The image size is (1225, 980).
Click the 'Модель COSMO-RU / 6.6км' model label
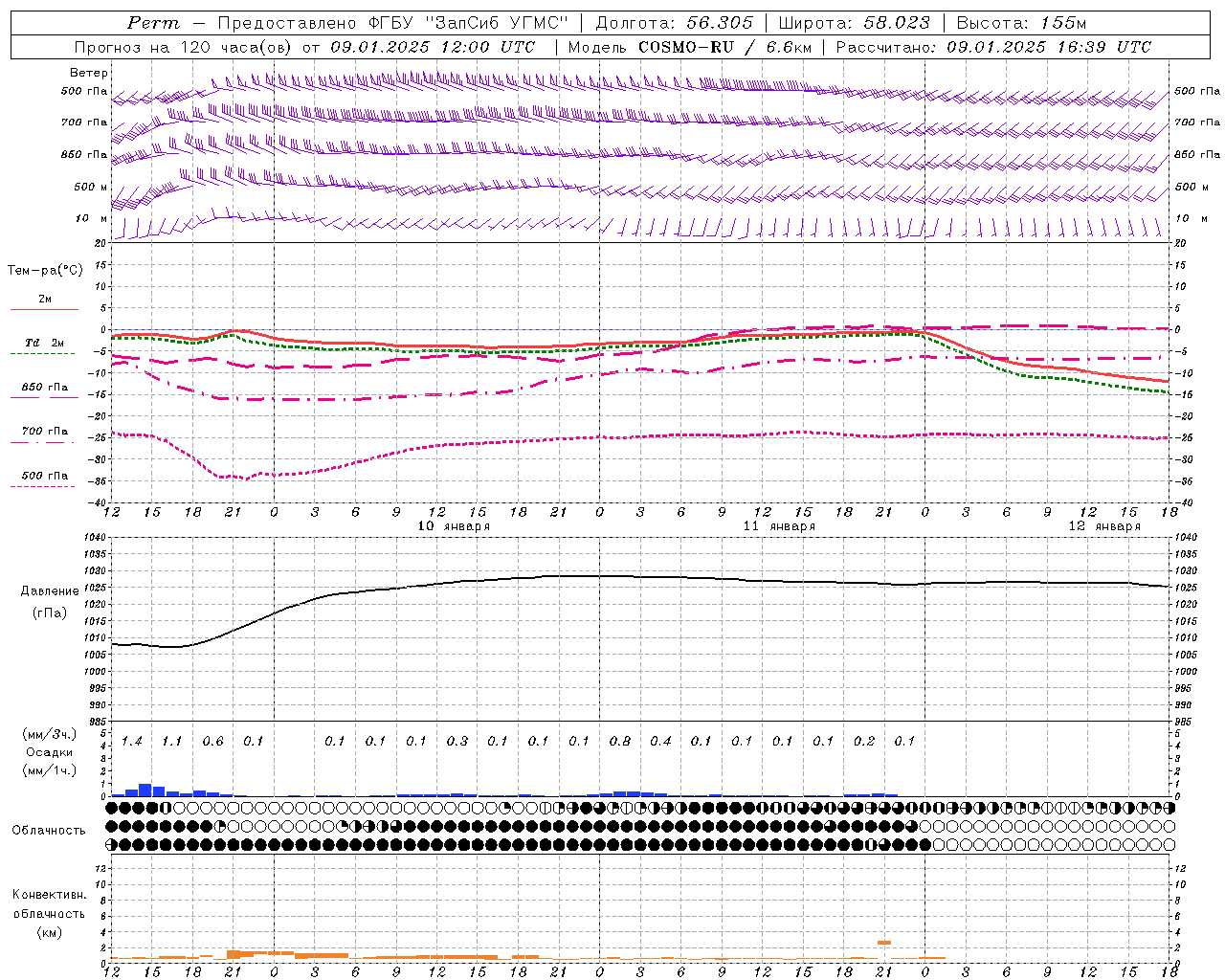(x=690, y=47)
